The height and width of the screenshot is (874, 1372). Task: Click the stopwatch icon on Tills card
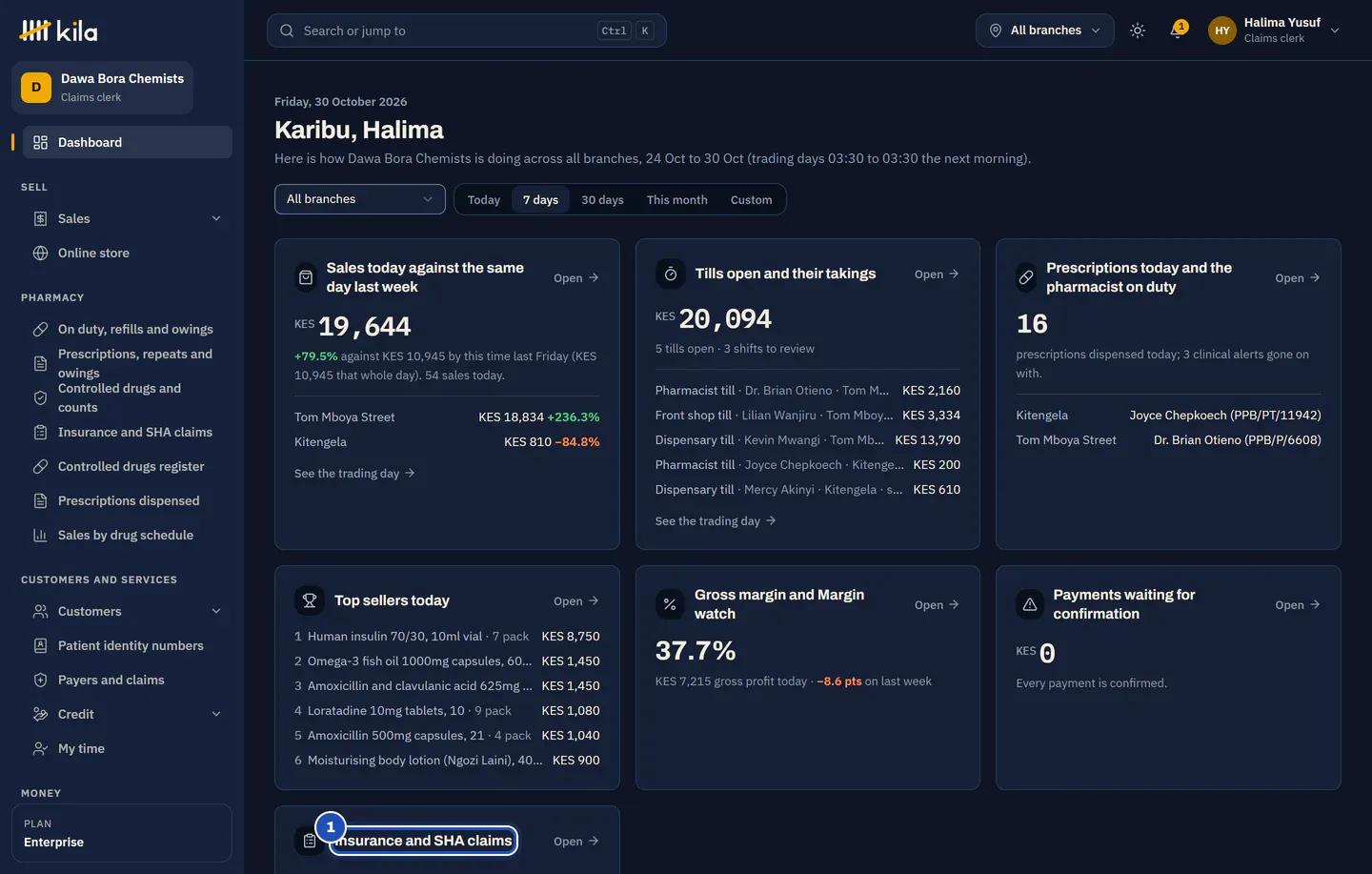tap(671, 274)
